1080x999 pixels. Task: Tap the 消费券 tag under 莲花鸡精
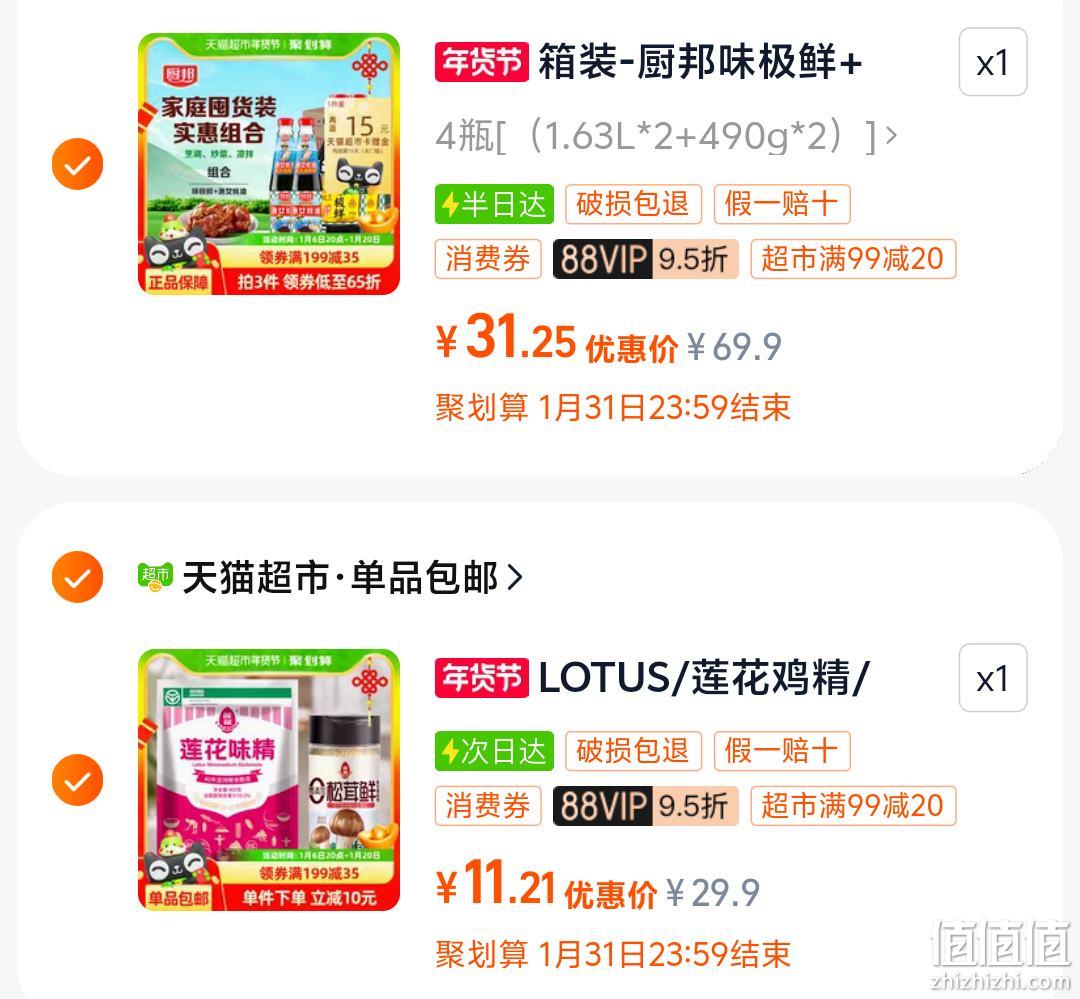pos(488,806)
